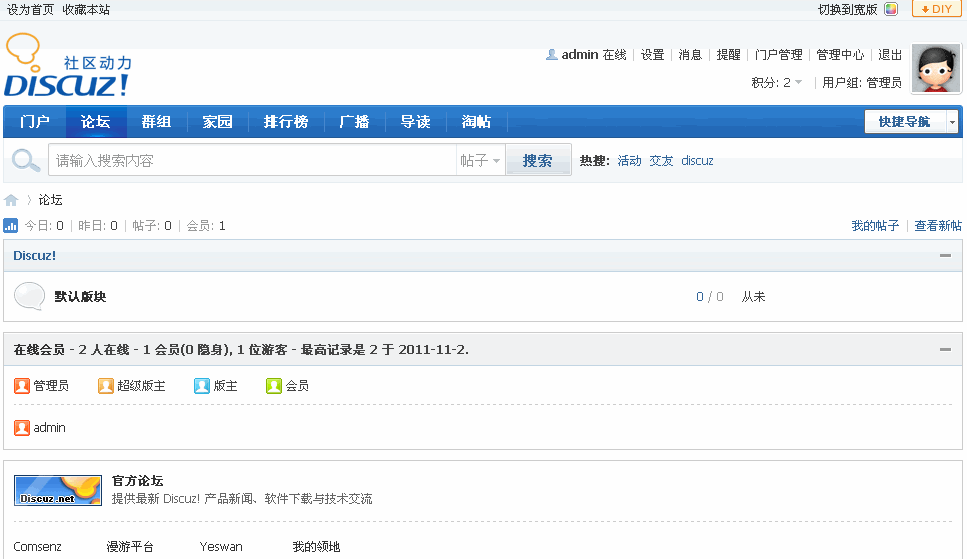Open 查看新帖 link

[x=938, y=226]
